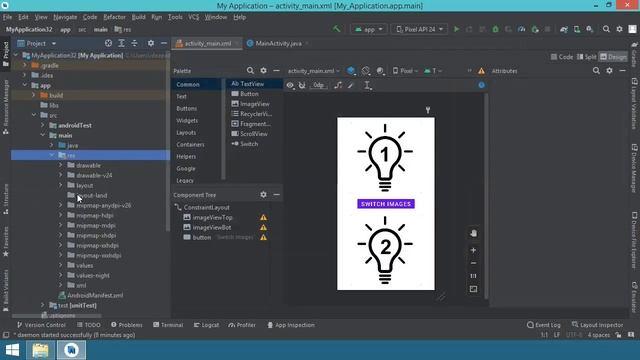
Task: Open the Terminal tool window
Action: click(168, 325)
